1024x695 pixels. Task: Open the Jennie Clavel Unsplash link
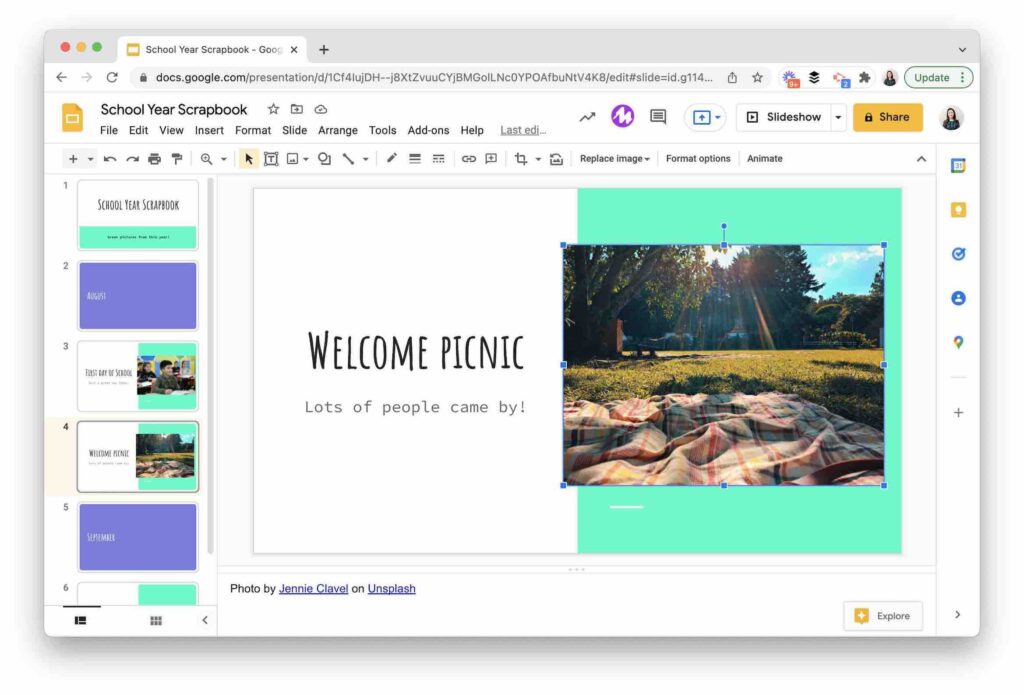pos(313,589)
